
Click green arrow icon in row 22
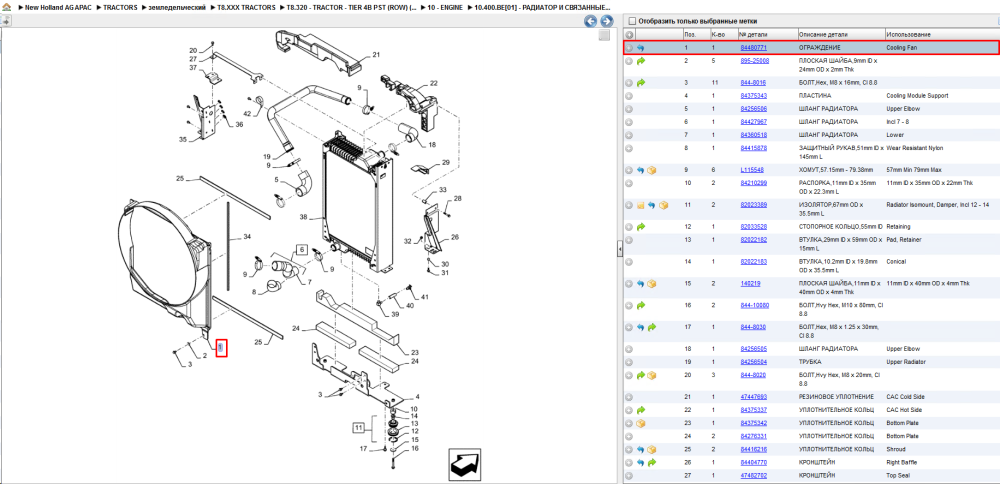click(641, 410)
